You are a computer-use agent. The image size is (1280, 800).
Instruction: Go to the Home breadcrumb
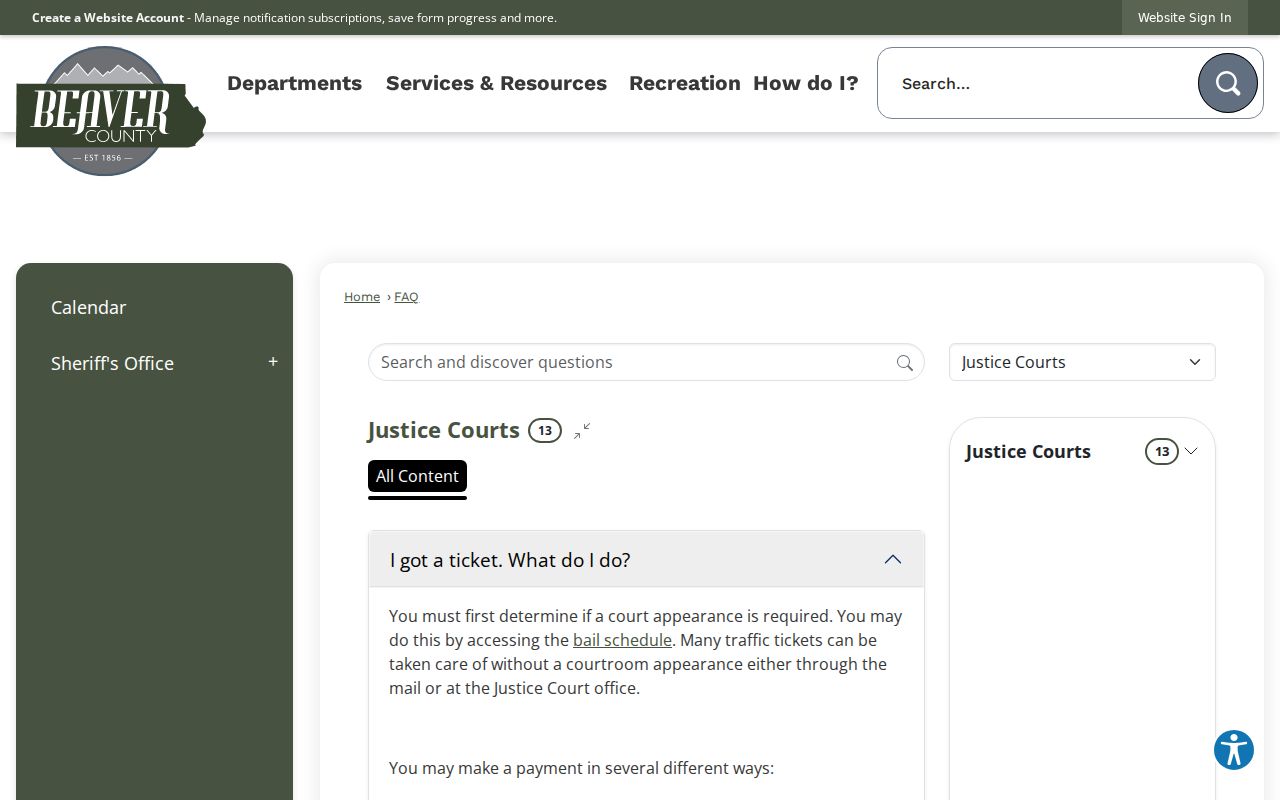pyautogui.click(x=362, y=297)
